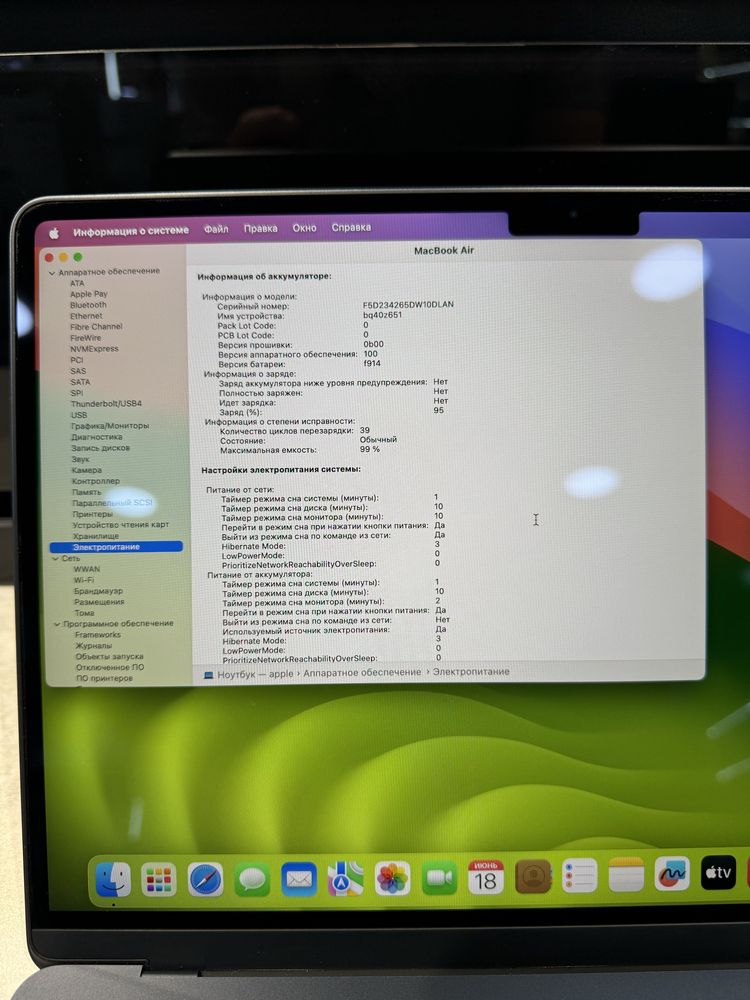Viewport: 750px width, 1000px height.
Task: Open Notes from the Dock
Action: 626,874
